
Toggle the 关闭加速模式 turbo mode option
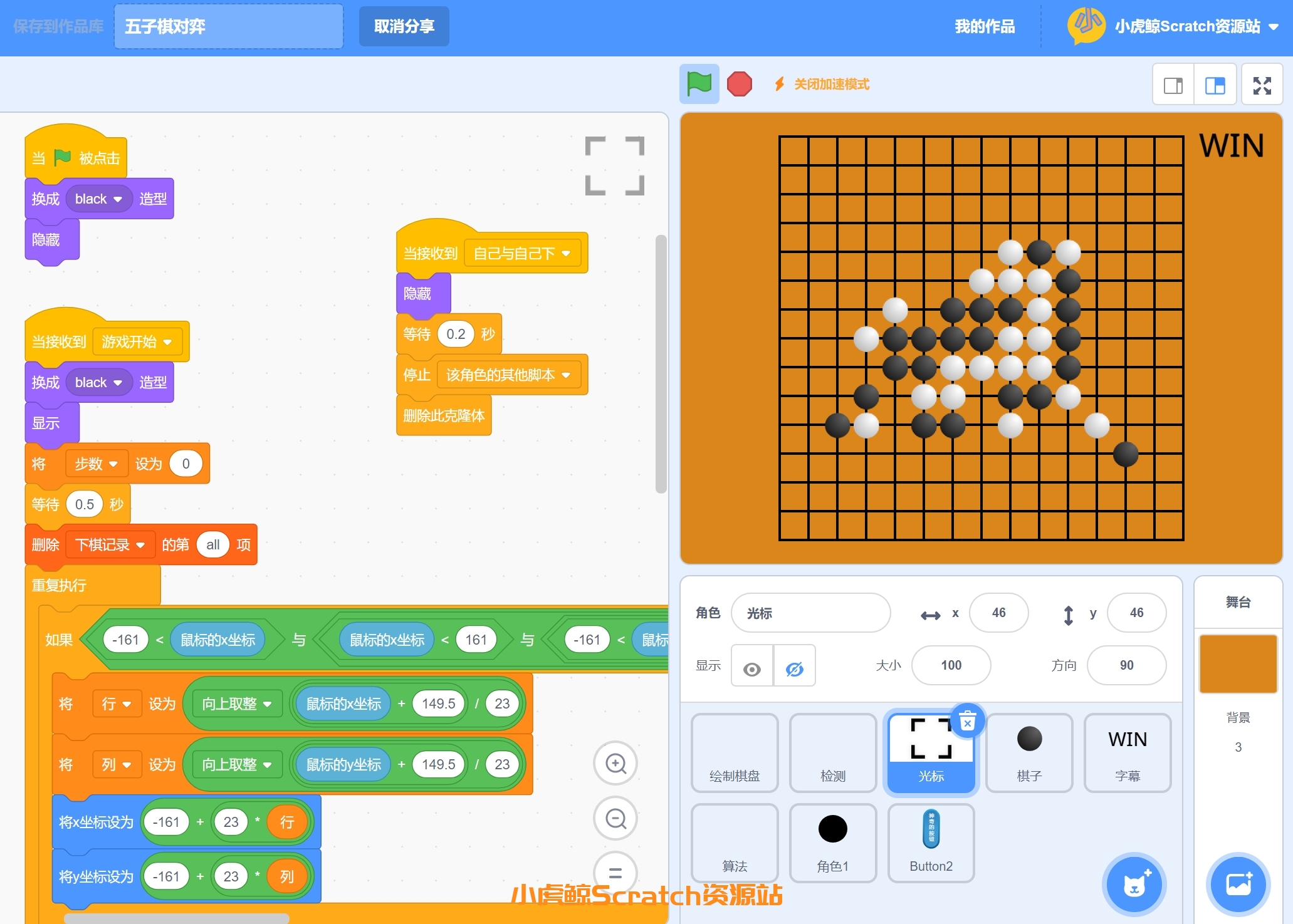pyautogui.click(x=822, y=84)
